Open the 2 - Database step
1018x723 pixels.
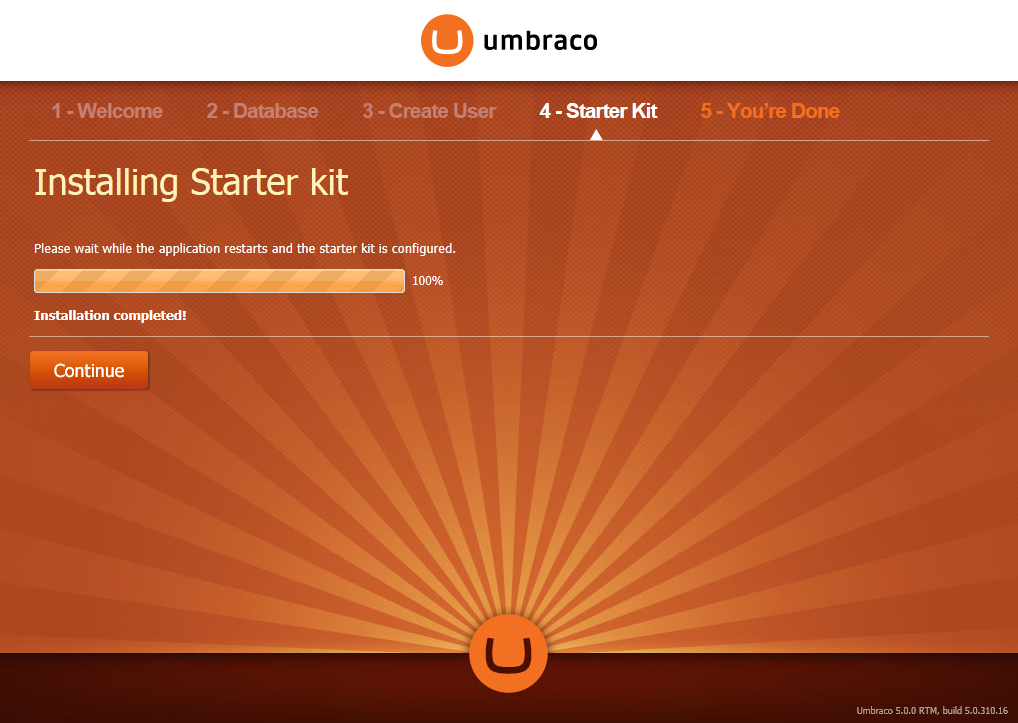click(x=262, y=111)
